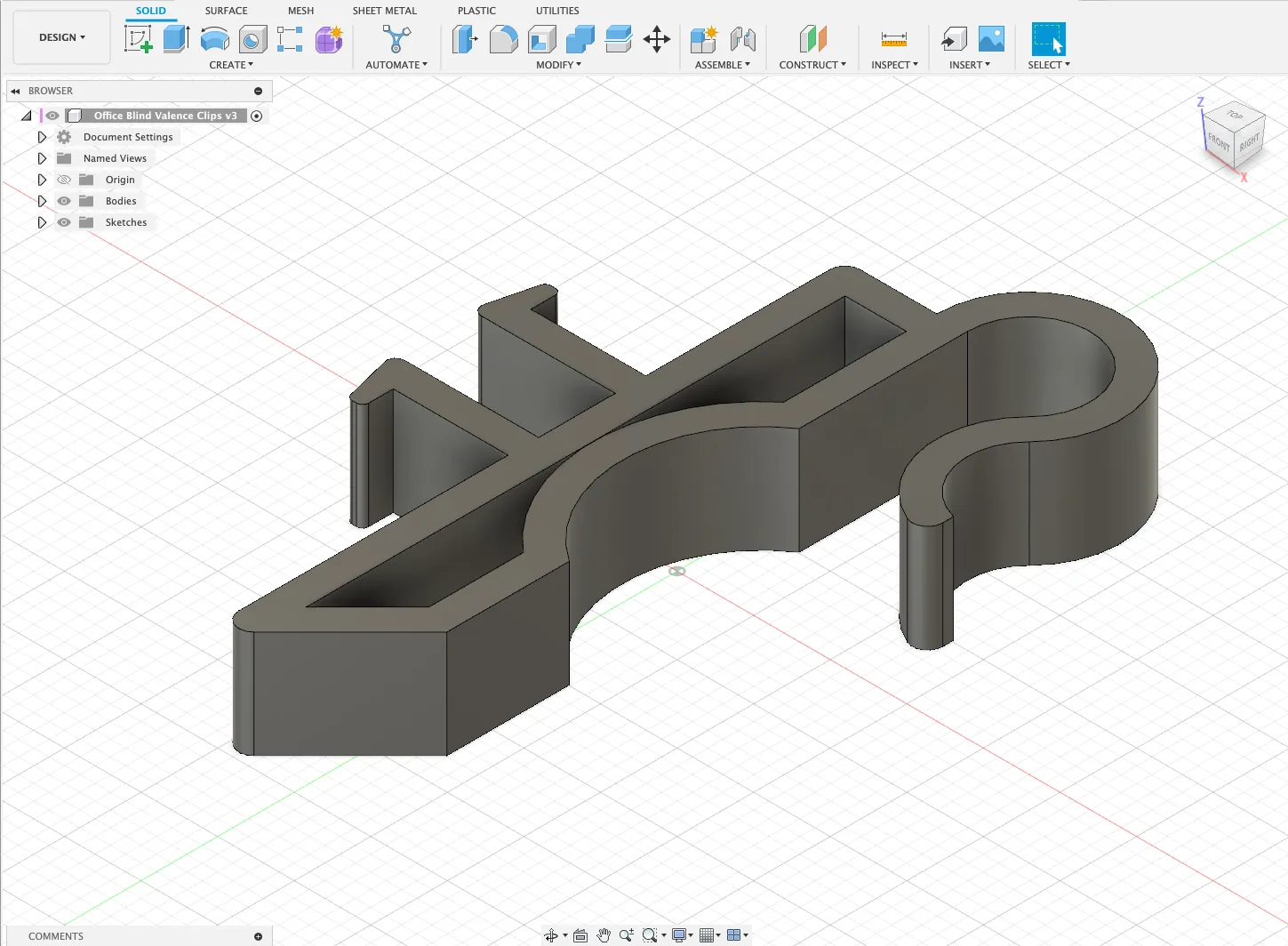Open the Insert Image canvas tool
Screen dimensions: 1288x946
click(x=991, y=39)
